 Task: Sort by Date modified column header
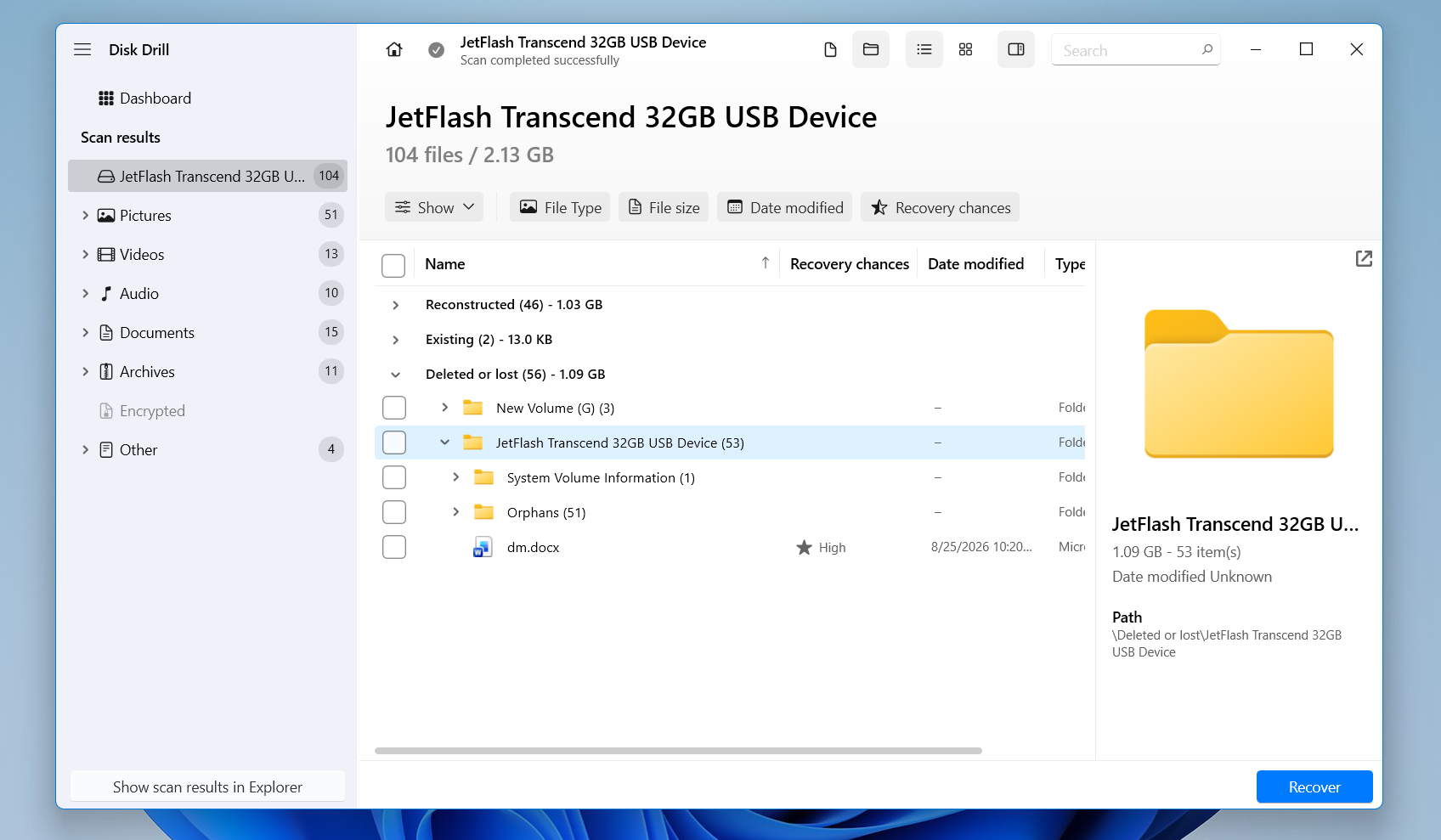[x=976, y=264]
